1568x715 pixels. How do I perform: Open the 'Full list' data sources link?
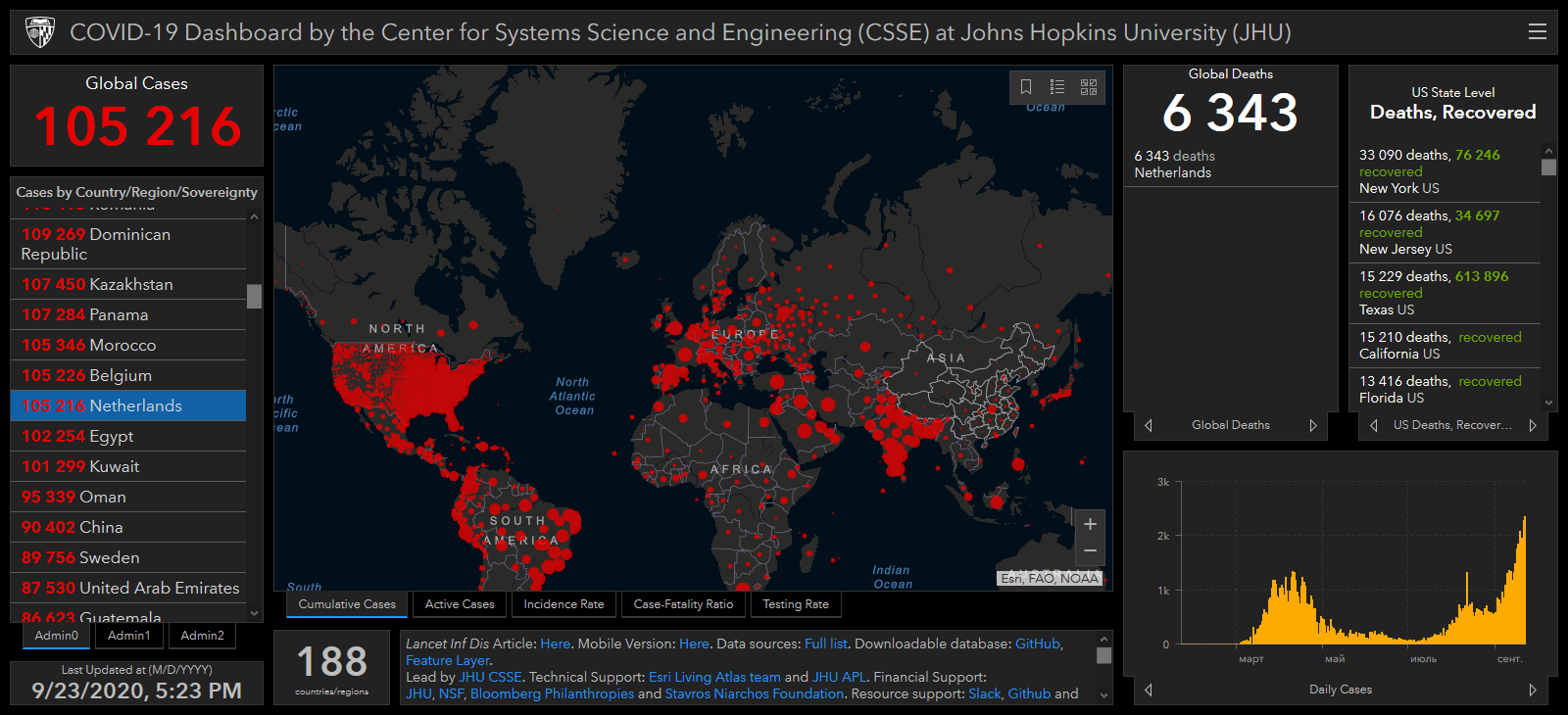coord(825,643)
